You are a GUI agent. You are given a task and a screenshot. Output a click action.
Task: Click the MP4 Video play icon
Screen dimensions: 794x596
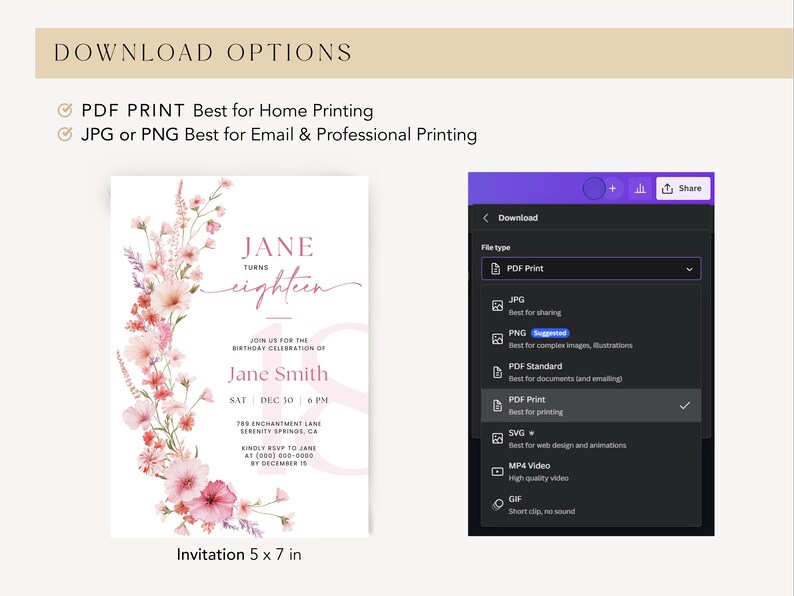coord(497,472)
